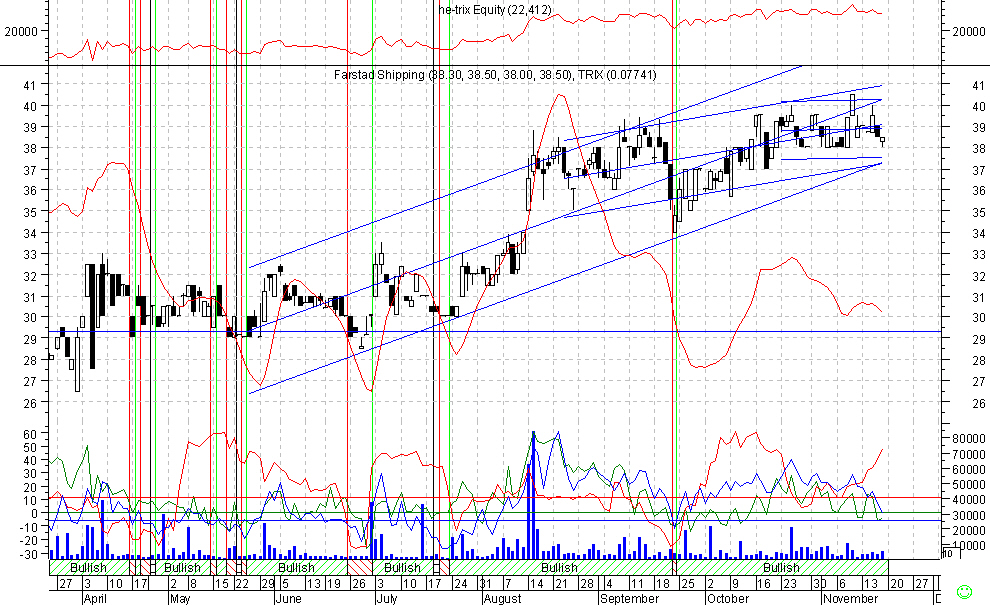Click the 41 price label on left axis
This screenshot has width=990, height=605.
tap(30, 85)
